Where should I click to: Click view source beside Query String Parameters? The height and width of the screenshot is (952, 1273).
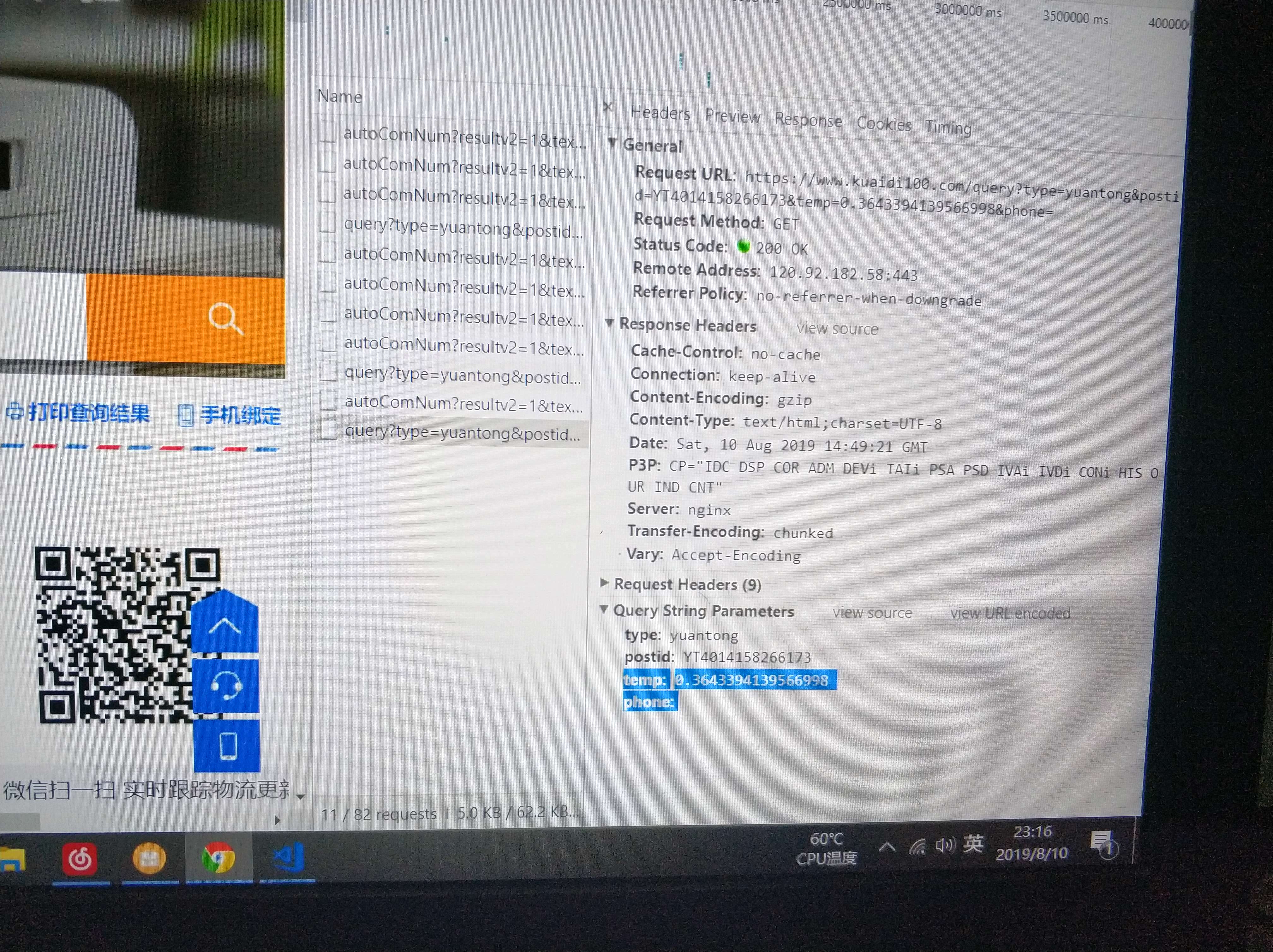[872, 613]
